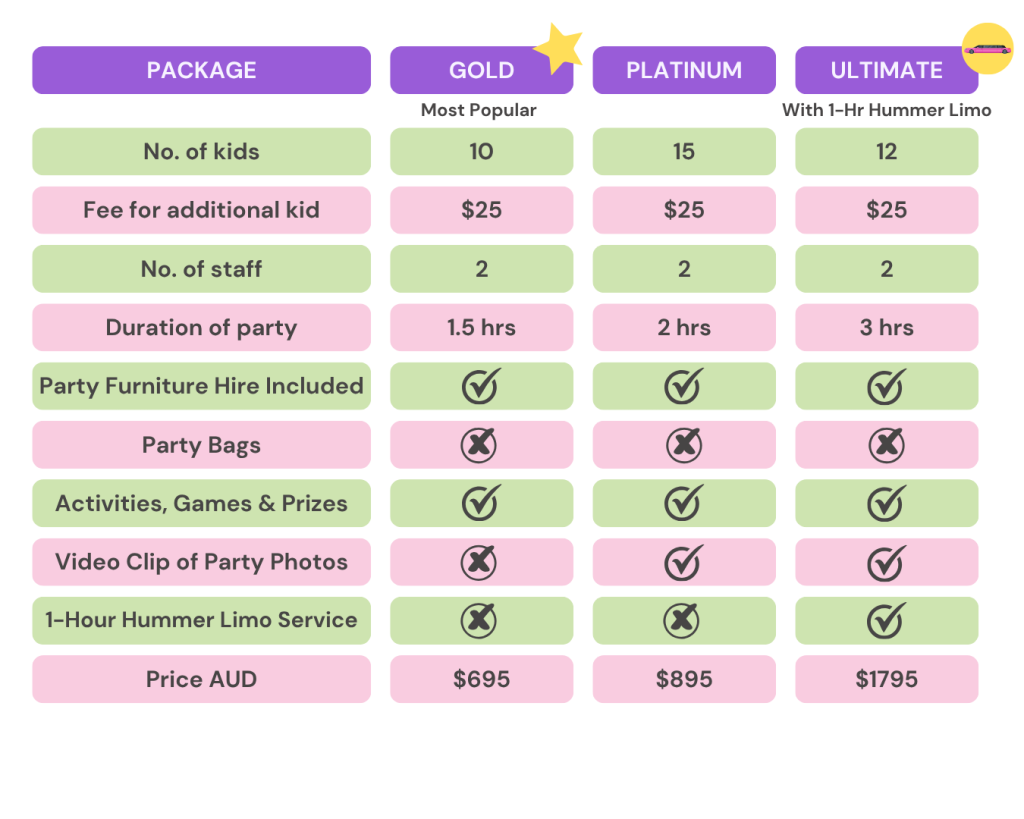Click Platinum's Party Furniture Hire checkmark

coord(684,386)
